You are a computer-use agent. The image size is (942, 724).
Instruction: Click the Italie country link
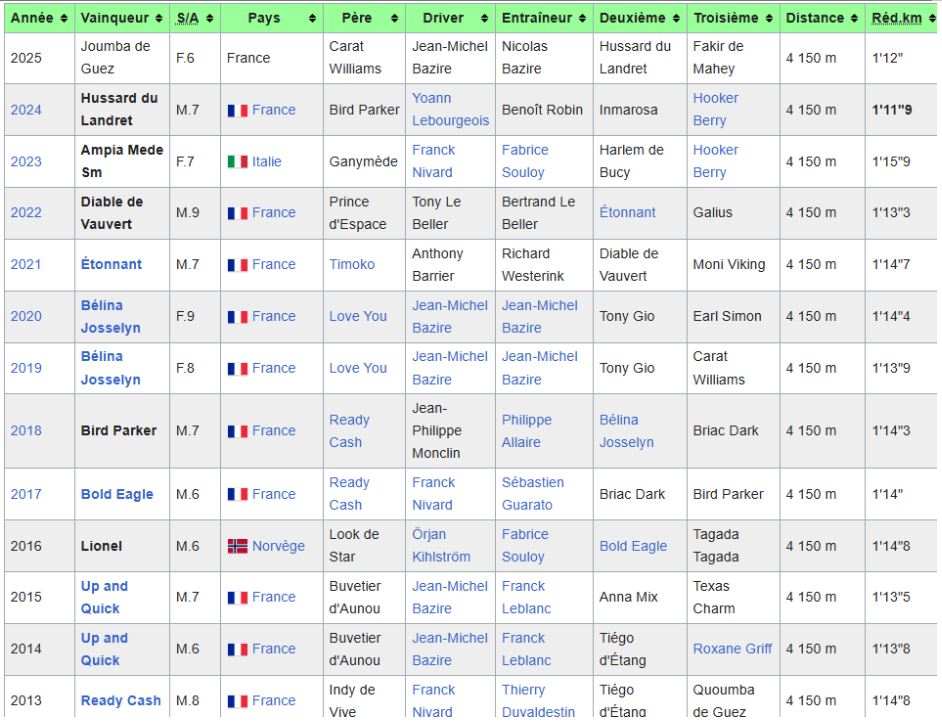click(266, 162)
